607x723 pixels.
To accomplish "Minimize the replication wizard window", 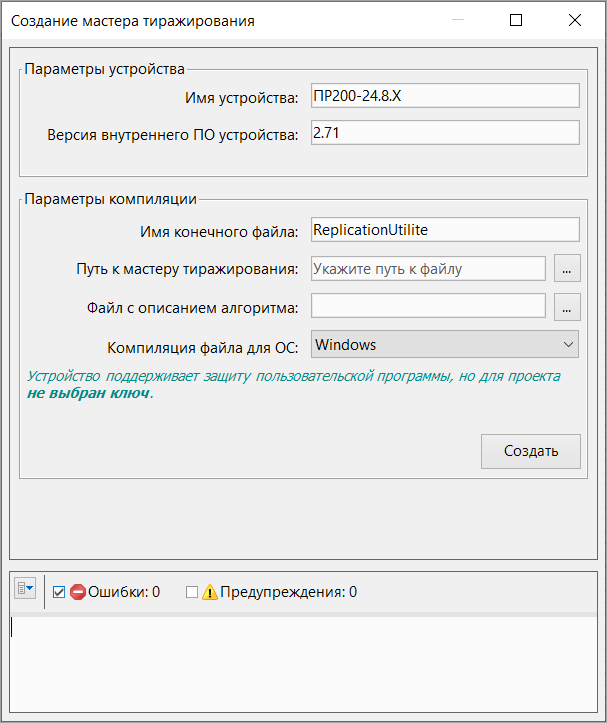I will click(x=459, y=20).
